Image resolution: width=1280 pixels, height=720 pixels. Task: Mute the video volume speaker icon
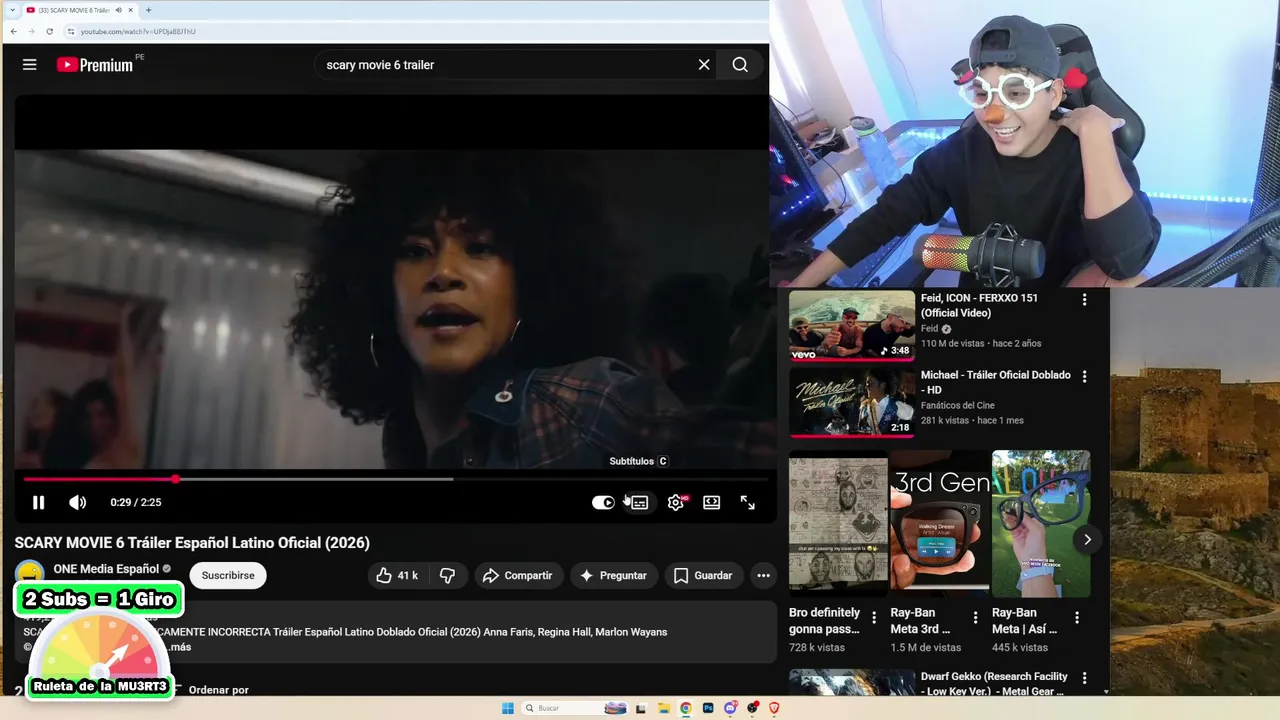pyautogui.click(x=77, y=502)
